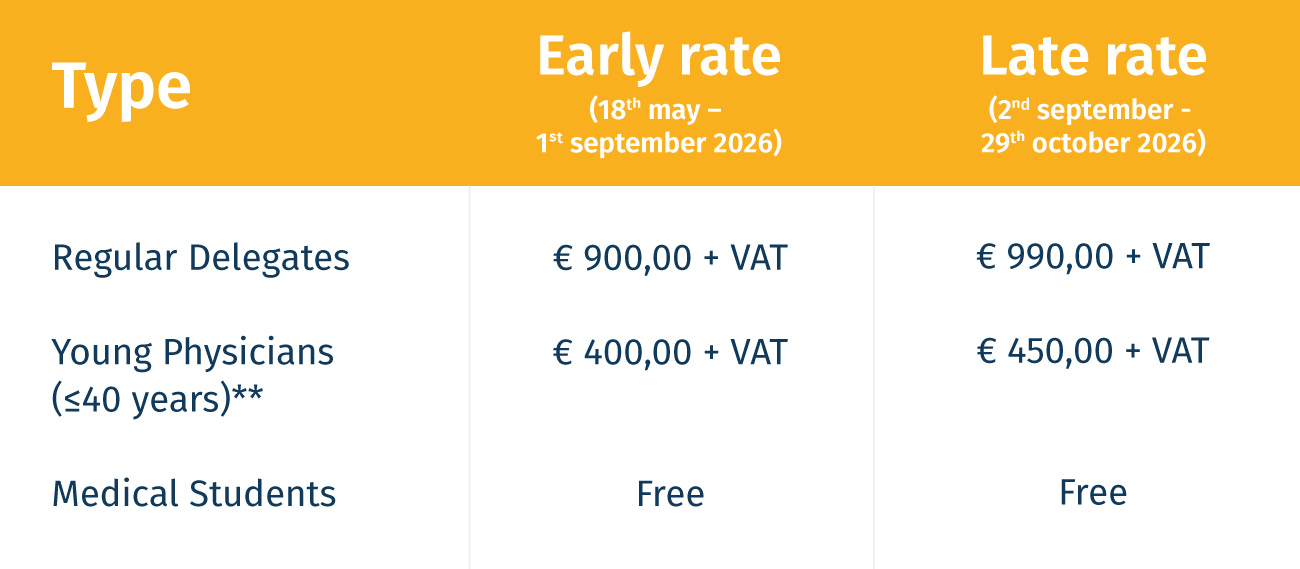Click the '18th may' date text

(644, 109)
